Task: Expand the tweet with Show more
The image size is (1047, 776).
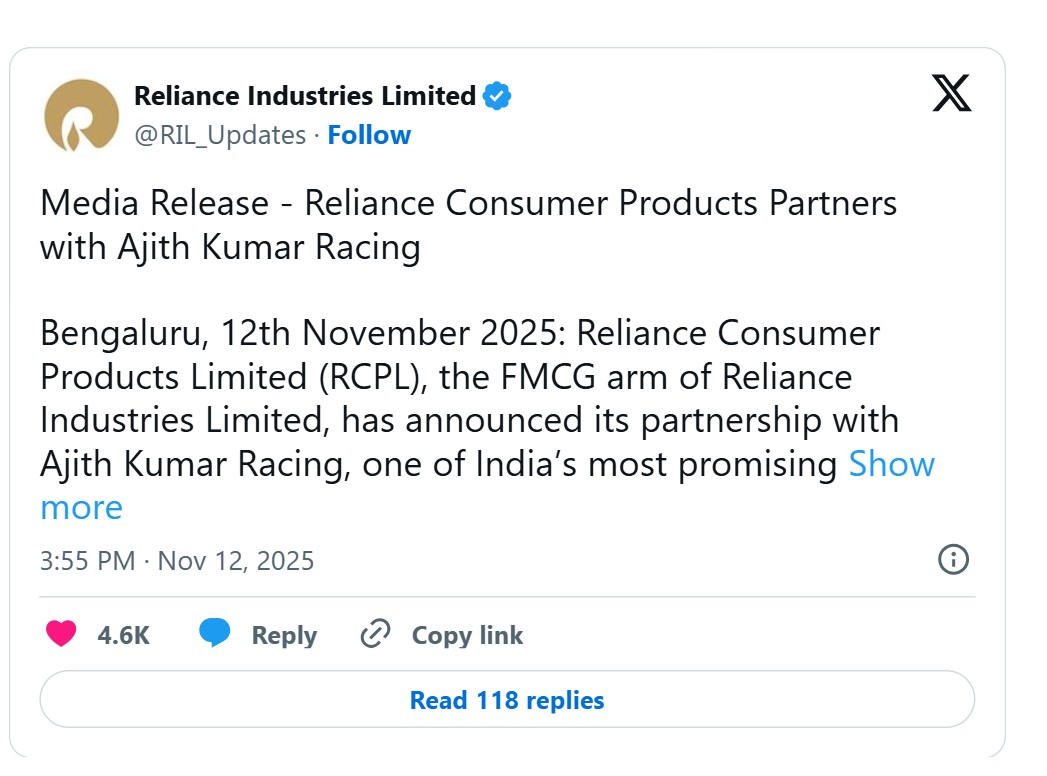Action: coord(891,464)
